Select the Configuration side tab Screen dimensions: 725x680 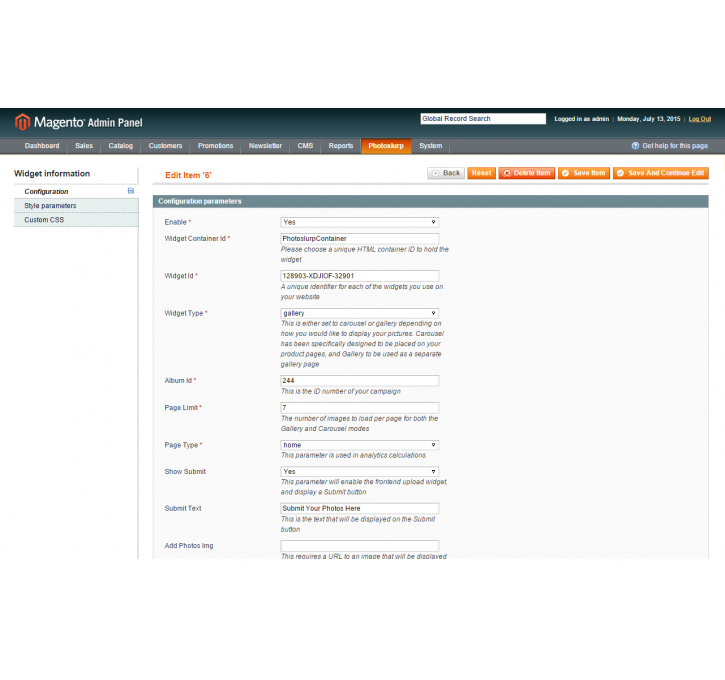[x=76, y=191]
